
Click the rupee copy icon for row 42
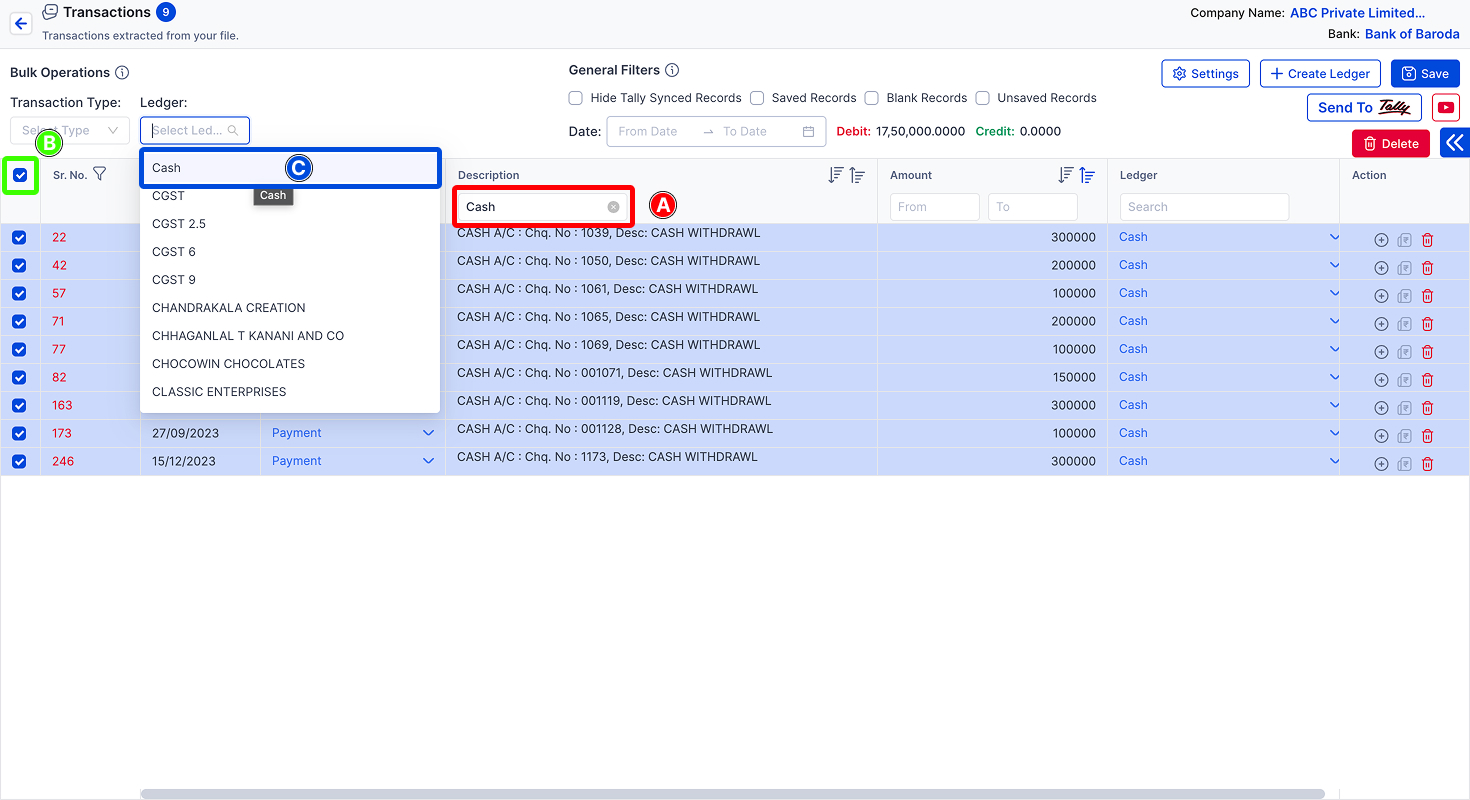[1404, 268]
